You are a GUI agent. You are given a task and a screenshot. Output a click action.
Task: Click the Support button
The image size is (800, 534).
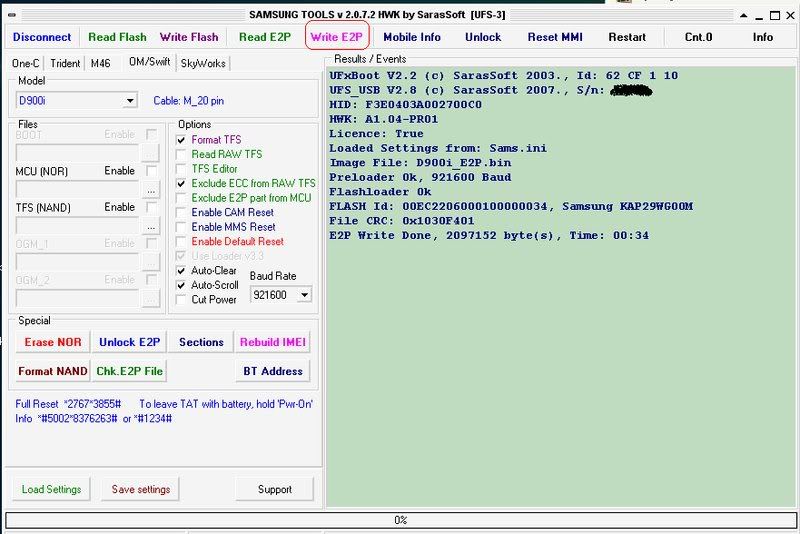coord(274,489)
